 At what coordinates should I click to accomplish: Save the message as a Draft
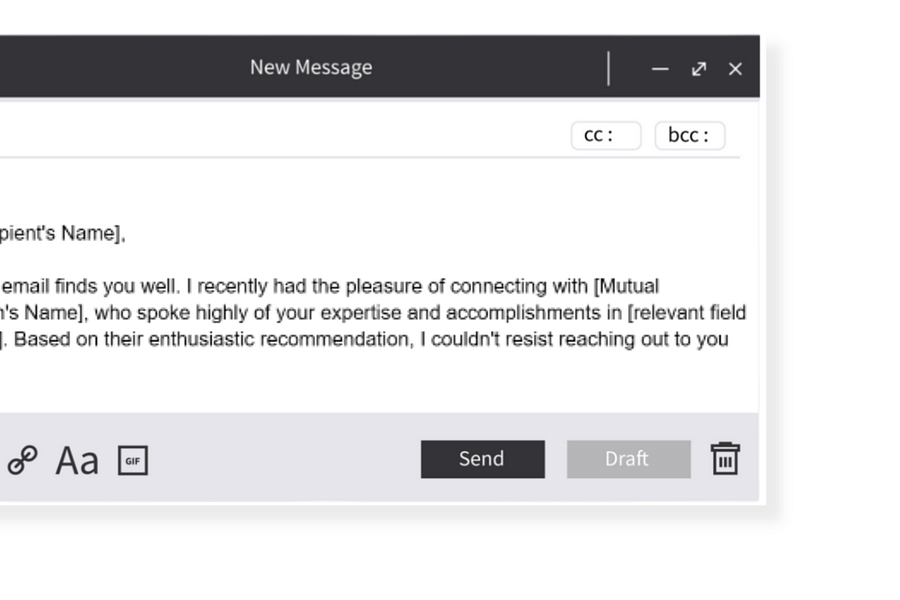point(628,459)
